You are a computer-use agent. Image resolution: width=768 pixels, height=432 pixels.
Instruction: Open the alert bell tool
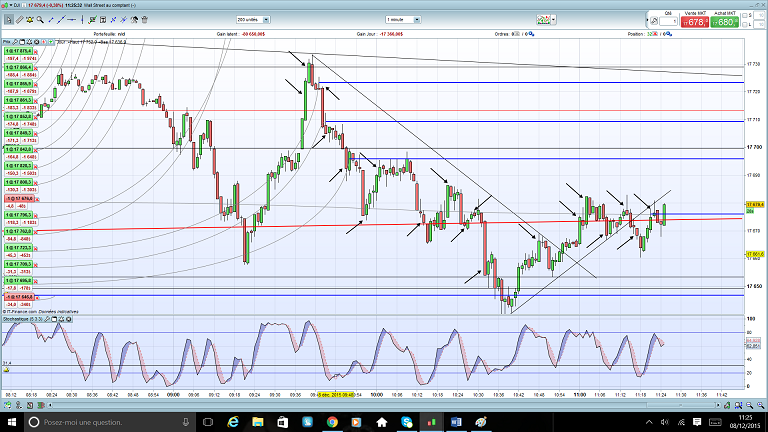click(30, 20)
